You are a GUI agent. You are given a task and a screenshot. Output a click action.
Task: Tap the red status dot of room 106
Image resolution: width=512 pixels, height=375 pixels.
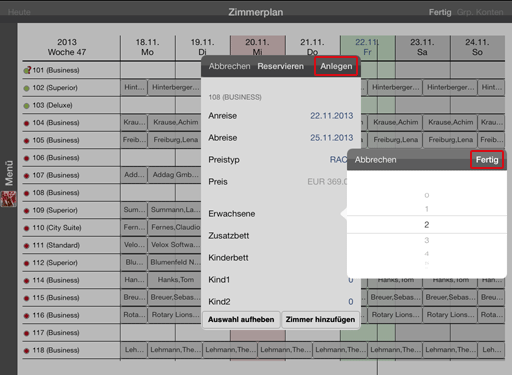tap(26, 158)
